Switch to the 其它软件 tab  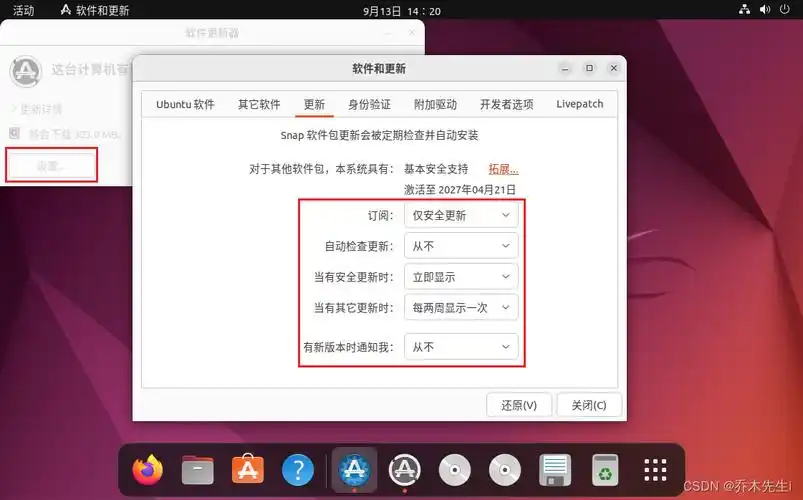(x=259, y=105)
